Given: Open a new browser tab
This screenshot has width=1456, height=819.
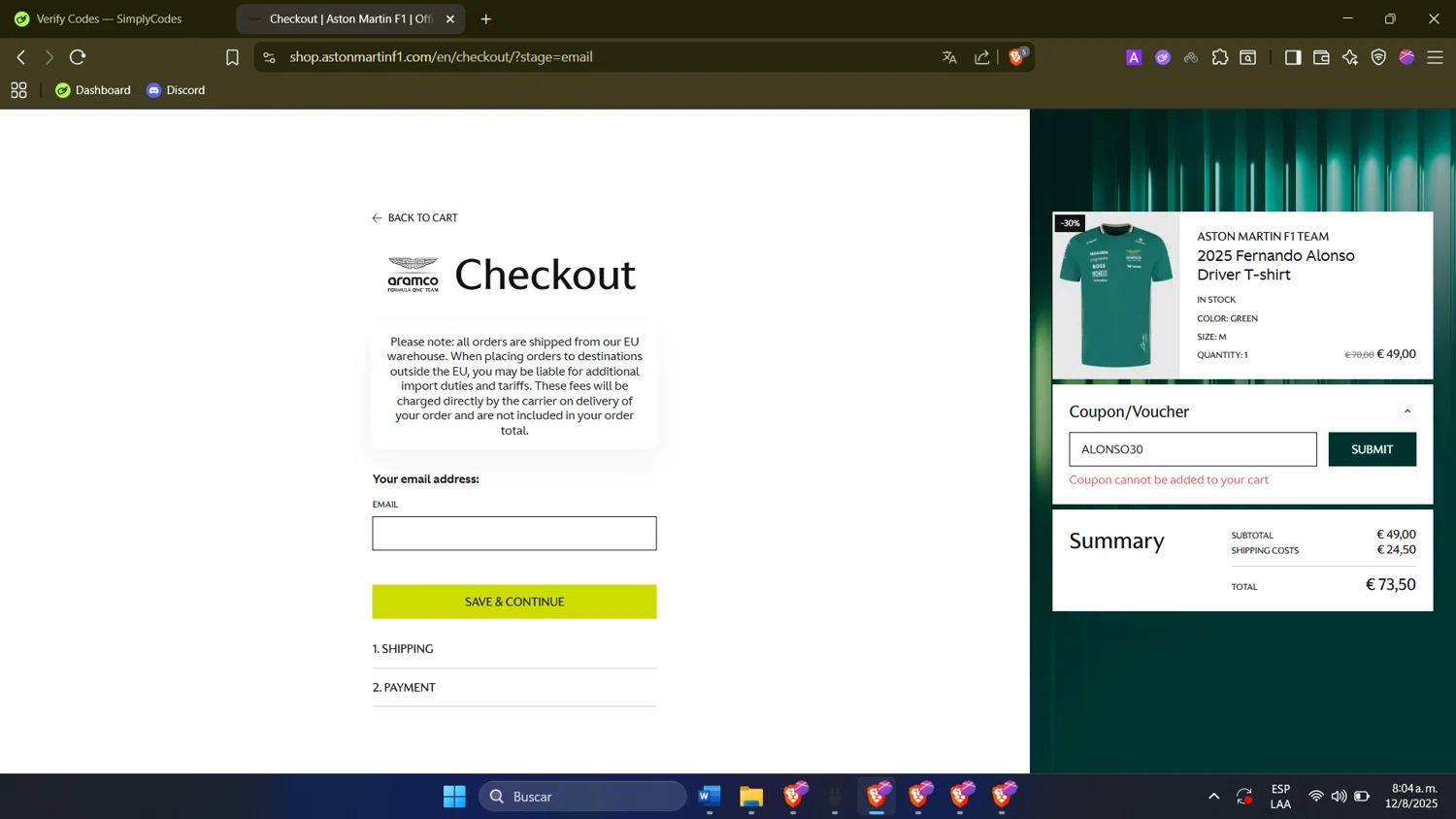Looking at the screenshot, I should 486,18.
